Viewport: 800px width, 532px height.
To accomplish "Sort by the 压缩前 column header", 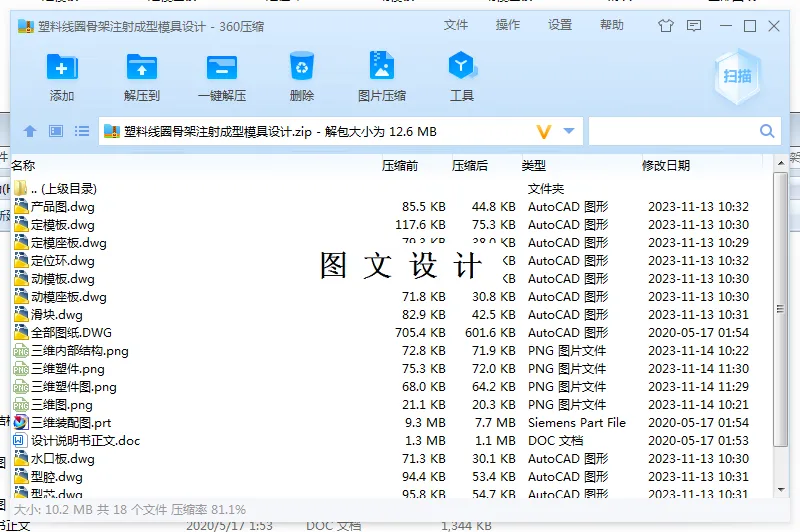I will [x=400, y=165].
